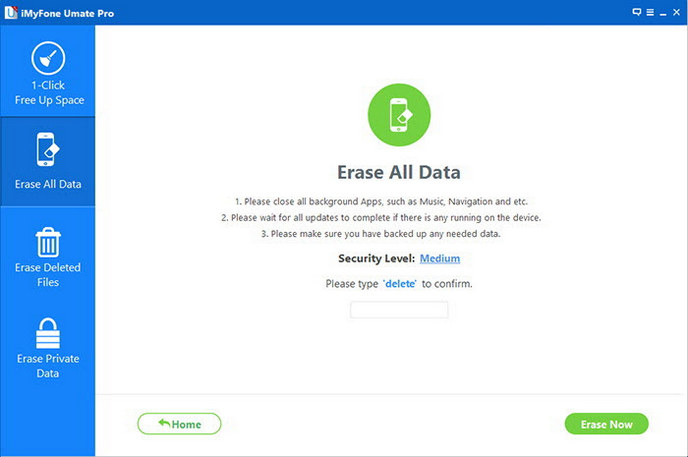This screenshot has width=688, height=457.
Task: Open the hamburger menu in title bar
Action: click(650, 12)
